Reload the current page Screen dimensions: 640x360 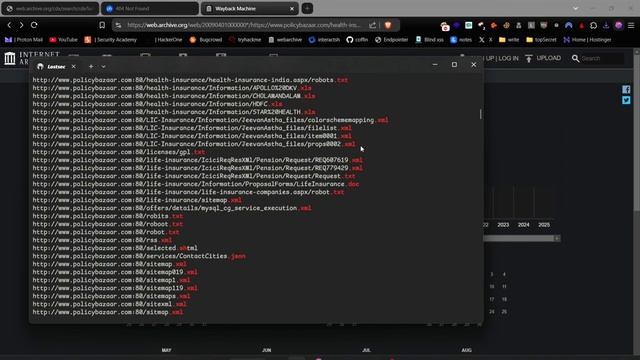(x=34, y=25)
